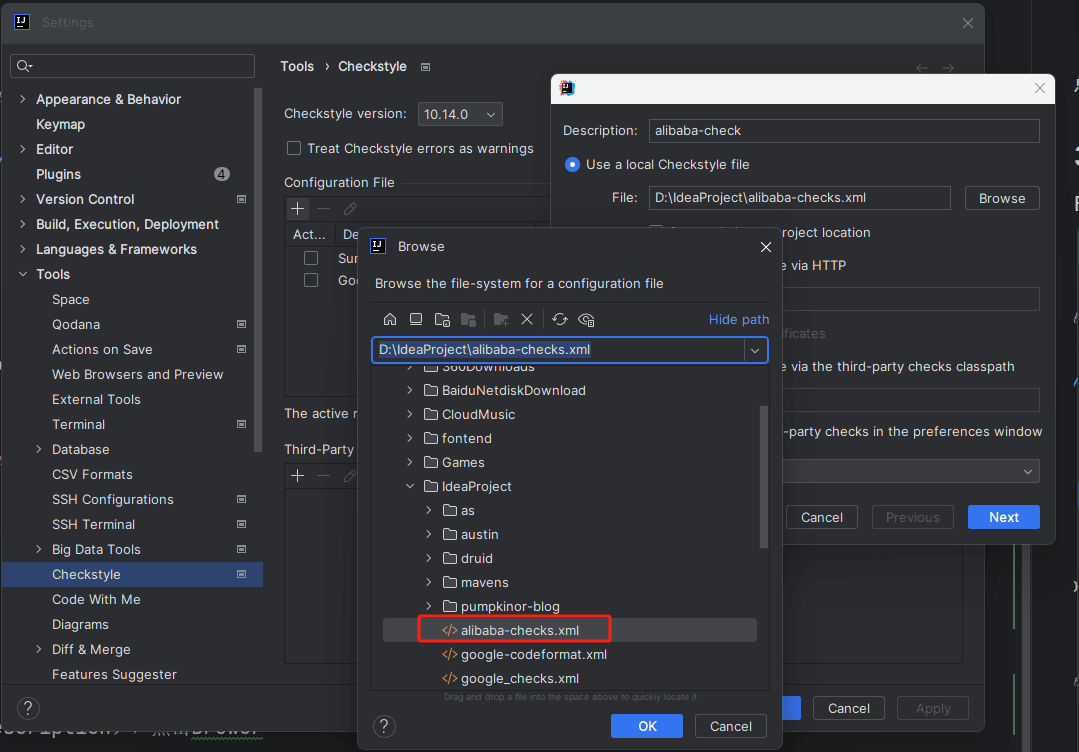Select google_checks.xml file in the tree
Screen dimensions: 1079x752
click(518, 678)
